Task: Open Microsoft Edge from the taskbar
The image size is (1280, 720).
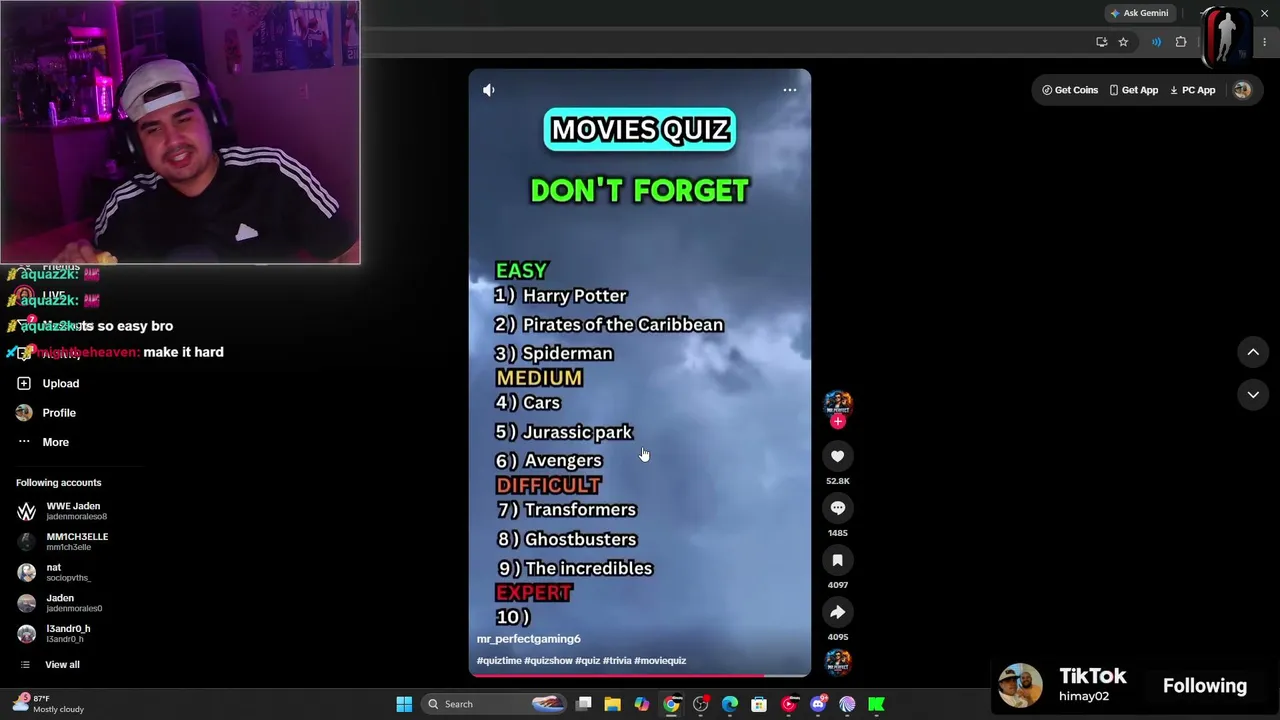Action: pyautogui.click(x=730, y=704)
